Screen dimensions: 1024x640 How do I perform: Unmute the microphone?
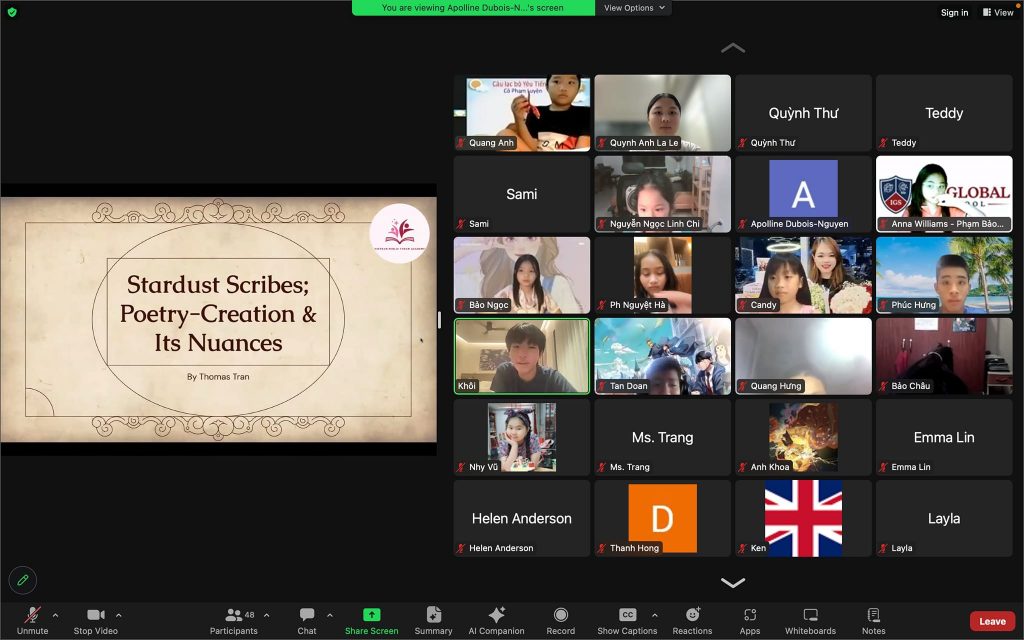tap(32, 619)
